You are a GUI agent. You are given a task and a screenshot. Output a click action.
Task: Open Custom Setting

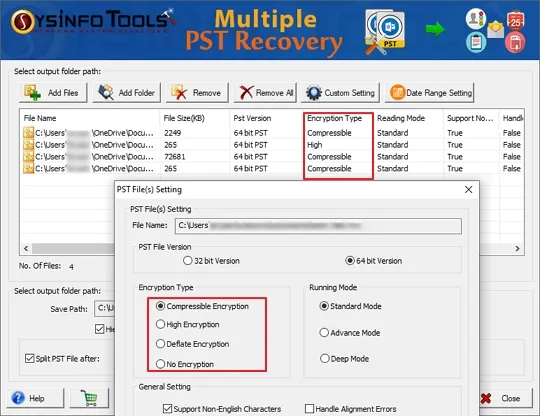[x=340, y=93]
